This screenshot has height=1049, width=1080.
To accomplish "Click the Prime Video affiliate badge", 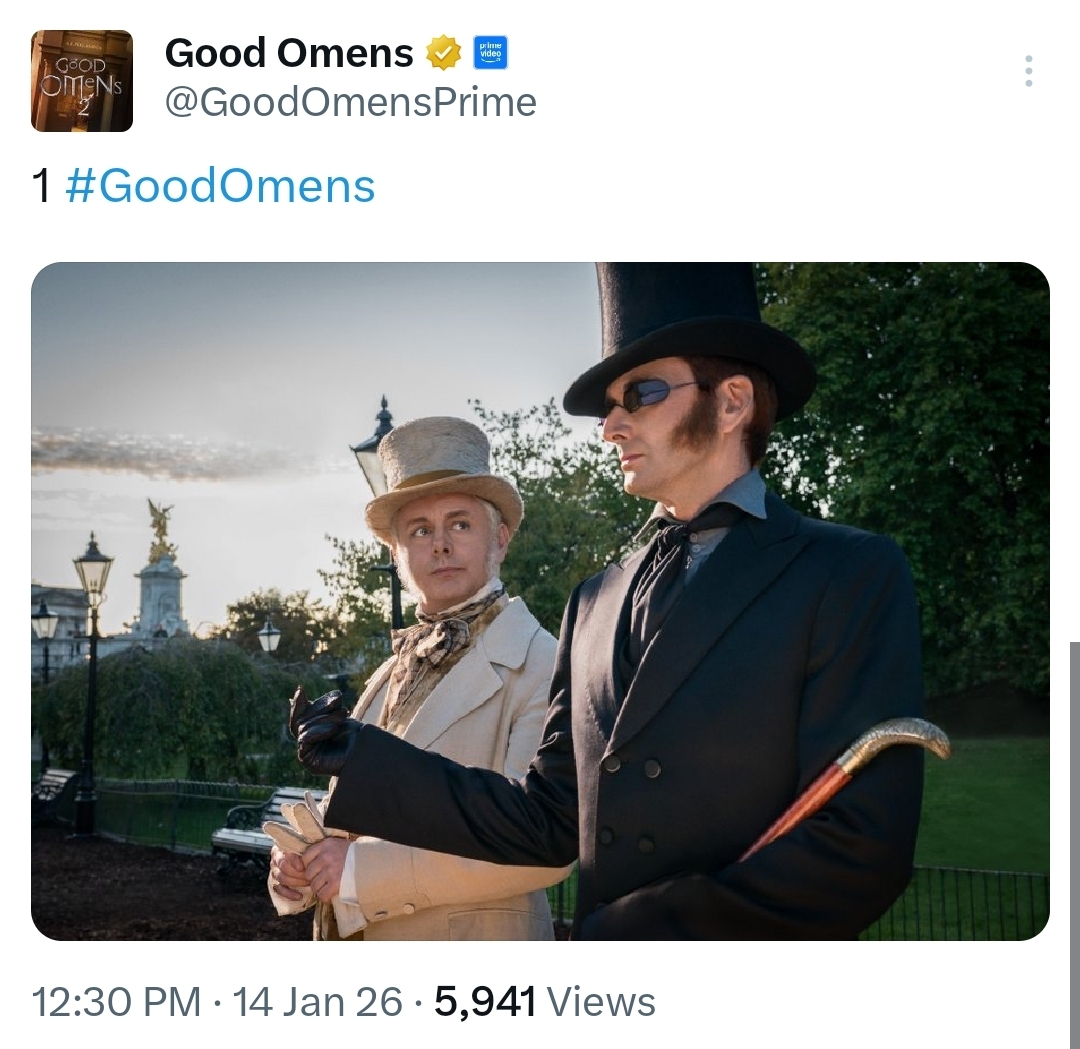I will (491, 53).
